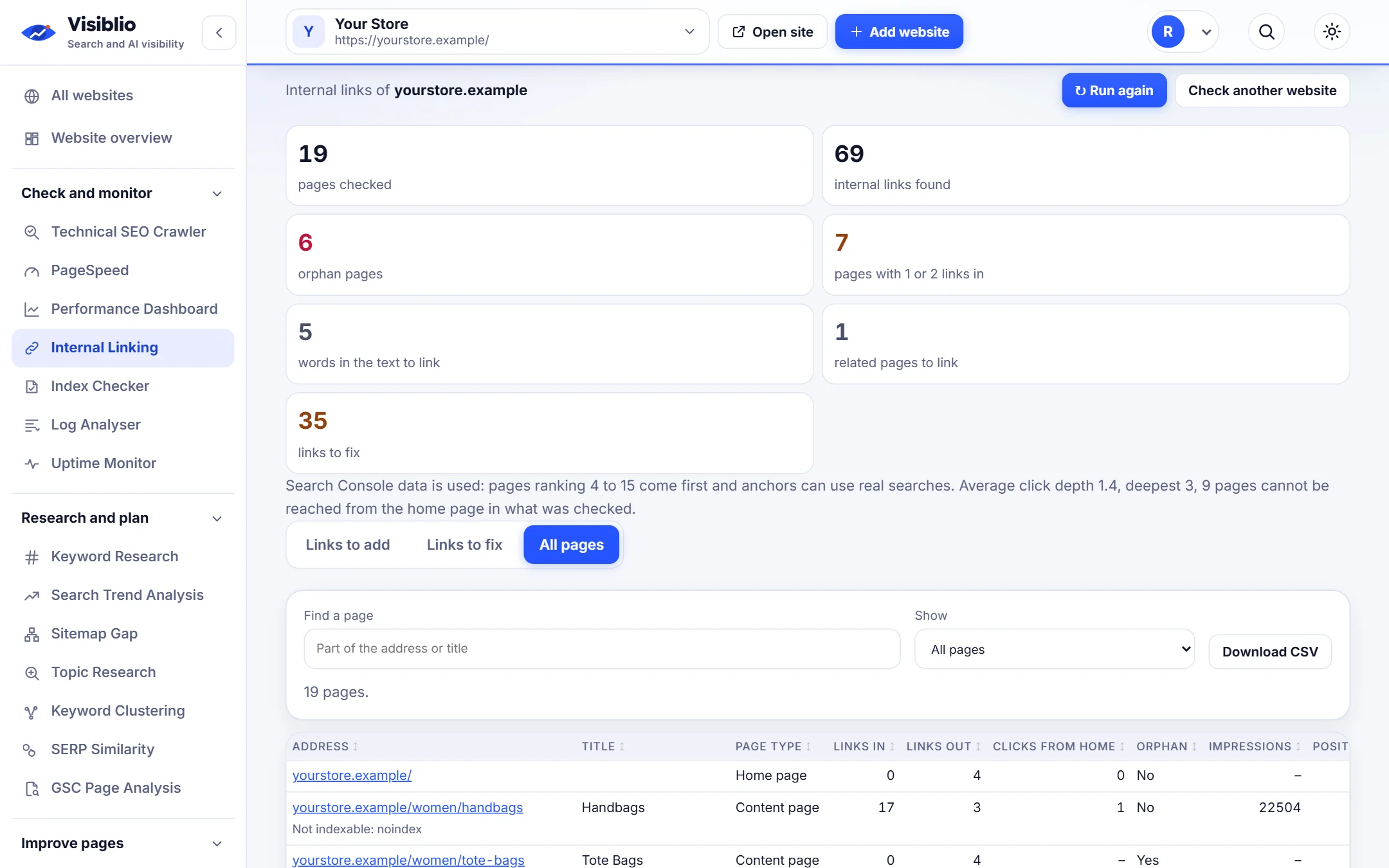The image size is (1389, 868).
Task: Click Check another website button
Action: [x=1262, y=91]
